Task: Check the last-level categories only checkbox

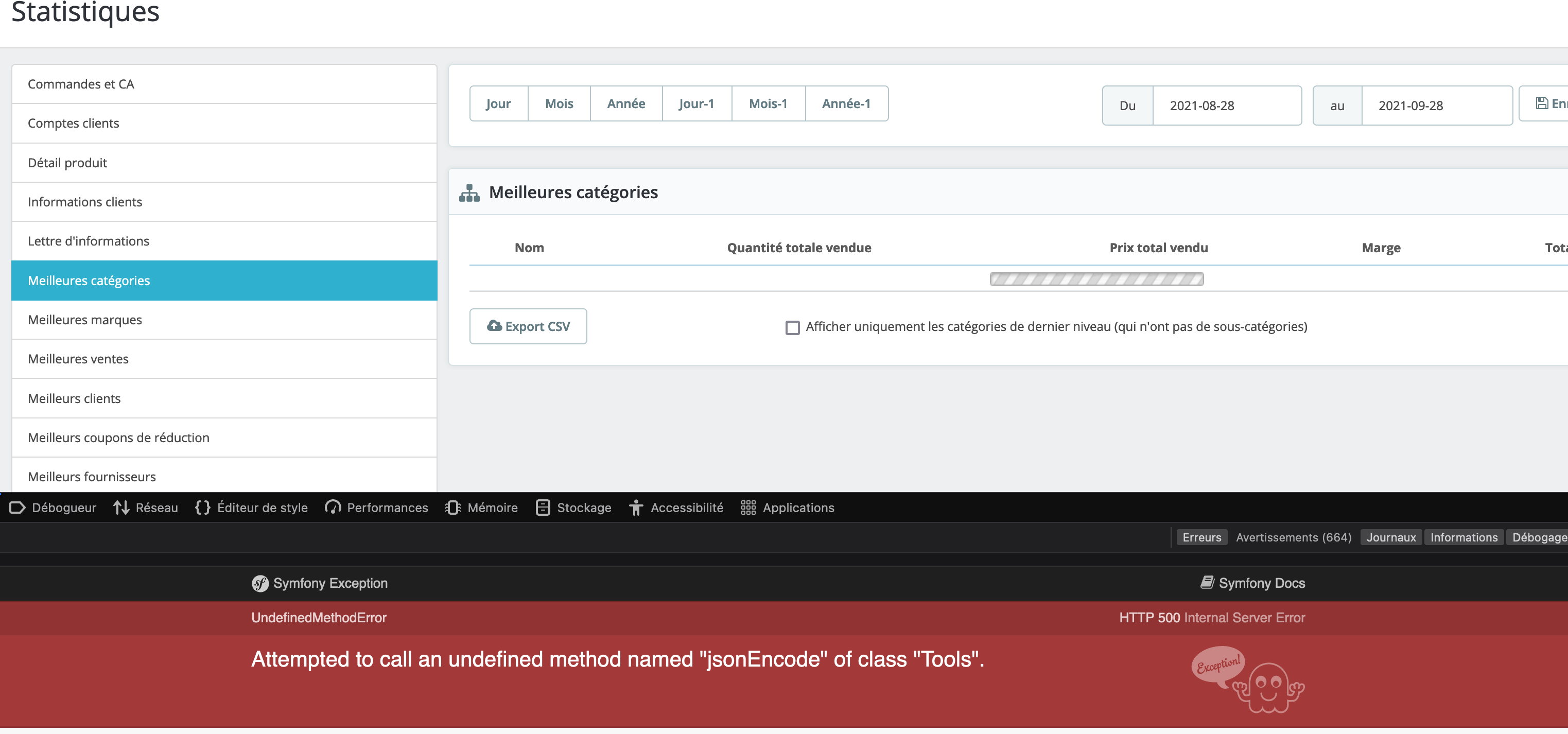Action: (792, 327)
